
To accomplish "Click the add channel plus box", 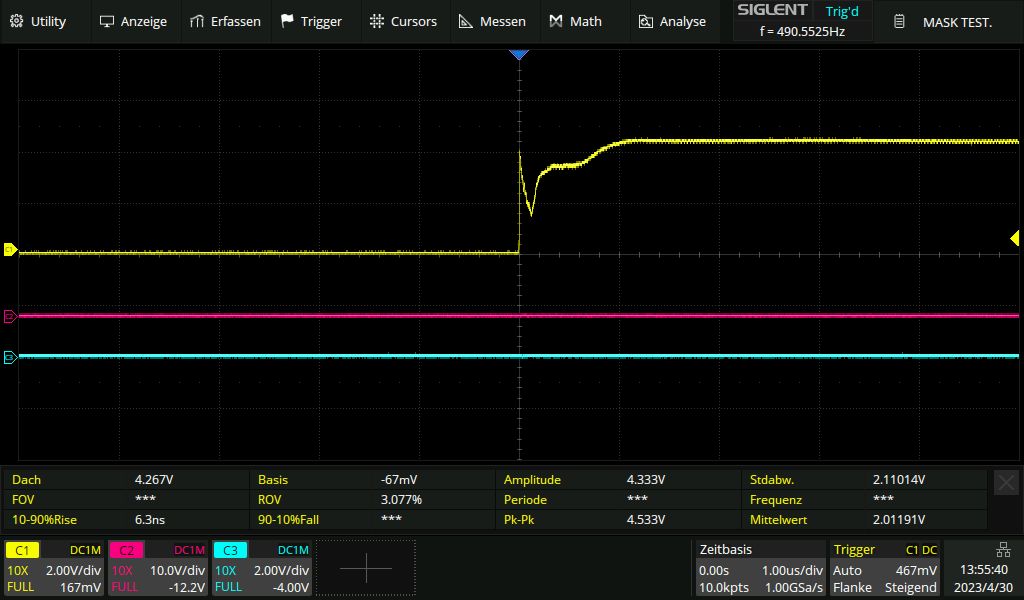I will [x=366, y=568].
